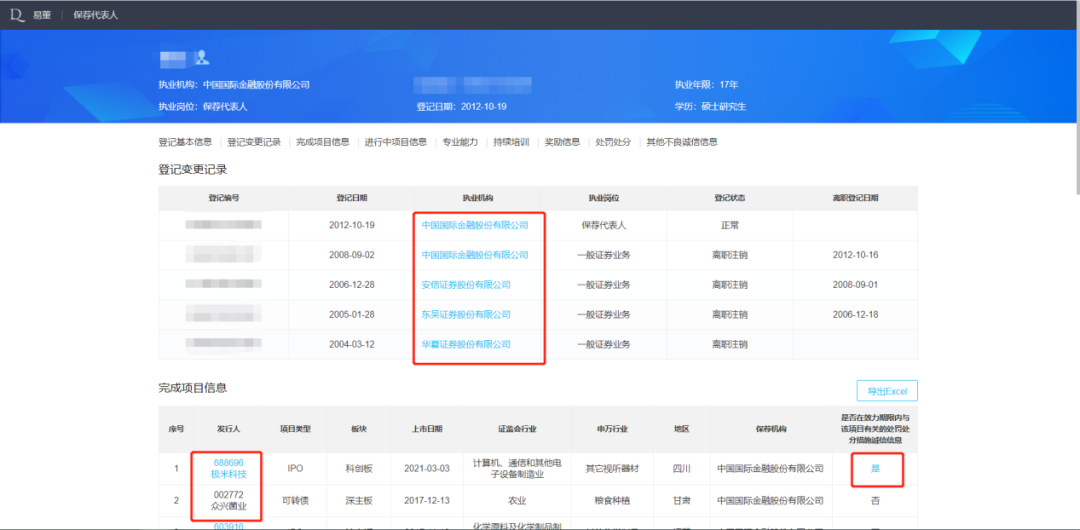The height and width of the screenshot is (530, 1080).
Task: Click the IPO project type cell
Action: [x=295, y=468]
